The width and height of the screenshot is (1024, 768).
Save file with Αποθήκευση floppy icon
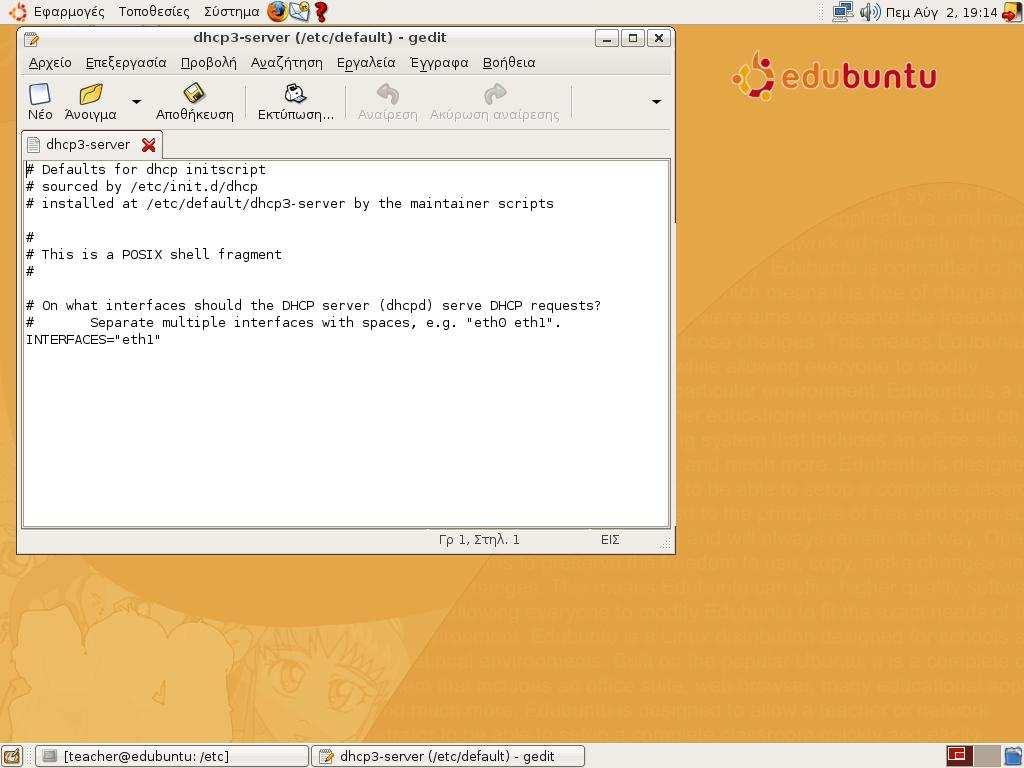pos(194,101)
